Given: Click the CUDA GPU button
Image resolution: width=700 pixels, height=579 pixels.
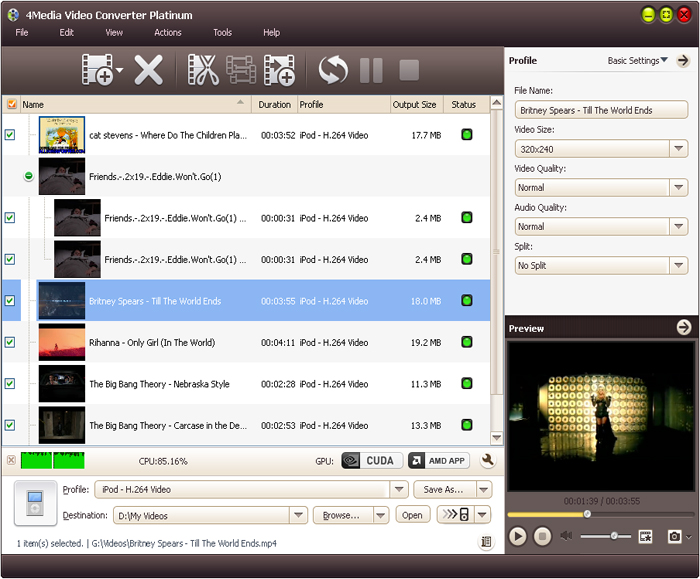Looking at the screenshot, I should point(371,461).
